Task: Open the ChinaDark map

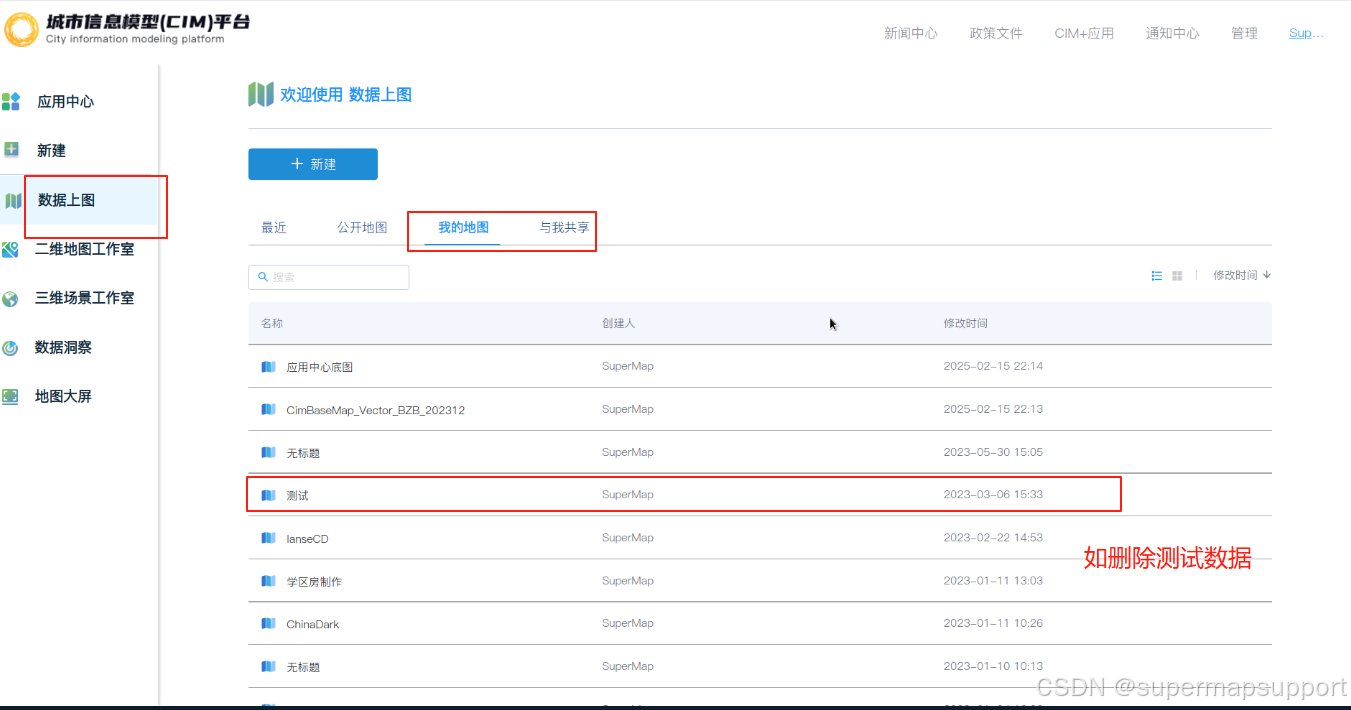Action: coord(760,624)
